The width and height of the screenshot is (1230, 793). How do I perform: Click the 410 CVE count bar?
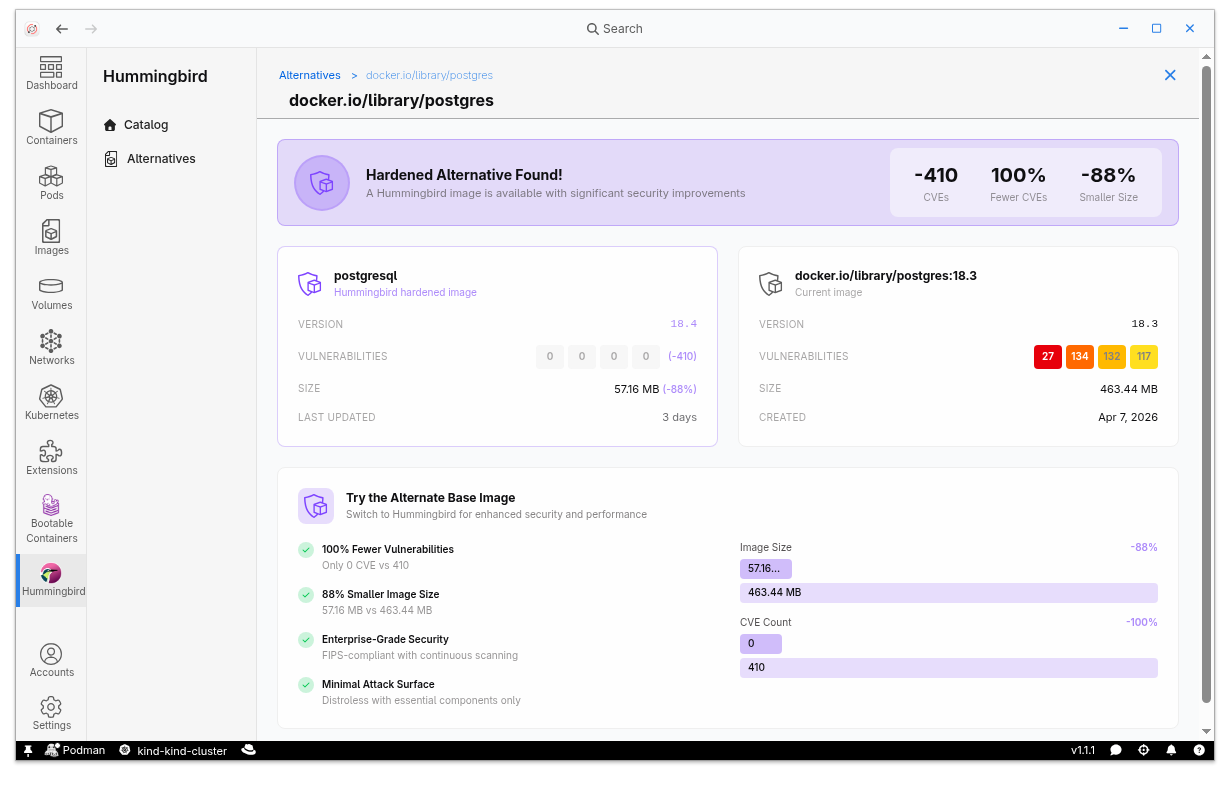[x=949, y=668]
